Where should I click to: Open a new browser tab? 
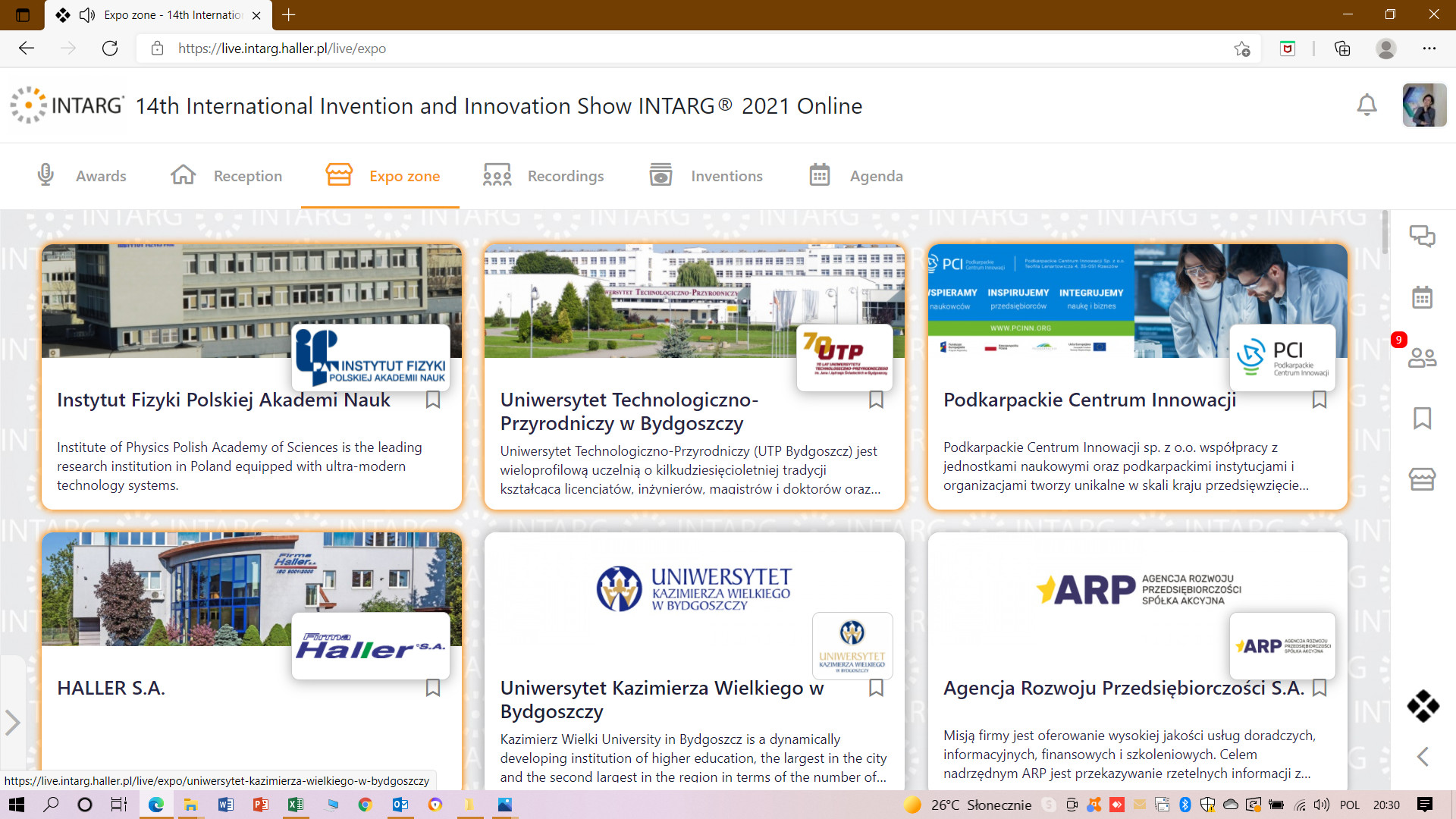coord(289,14)
